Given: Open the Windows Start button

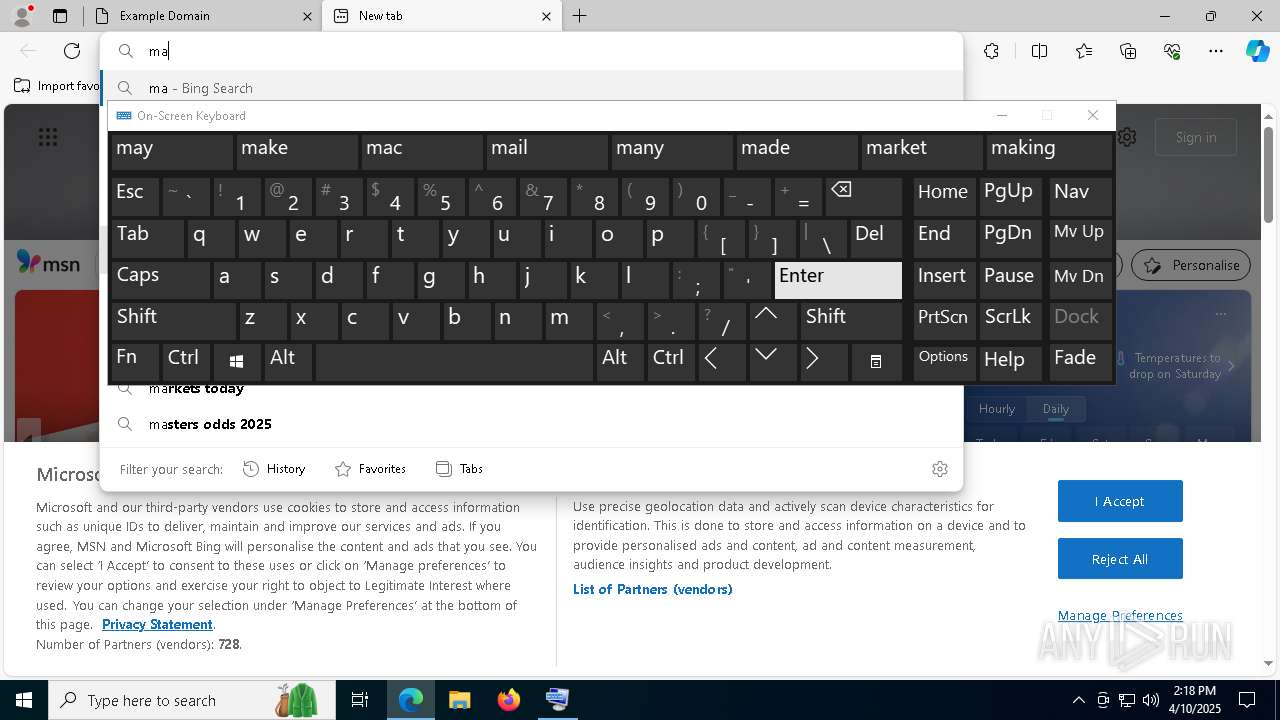Looking at the screenshot, I should click(23, 700).
